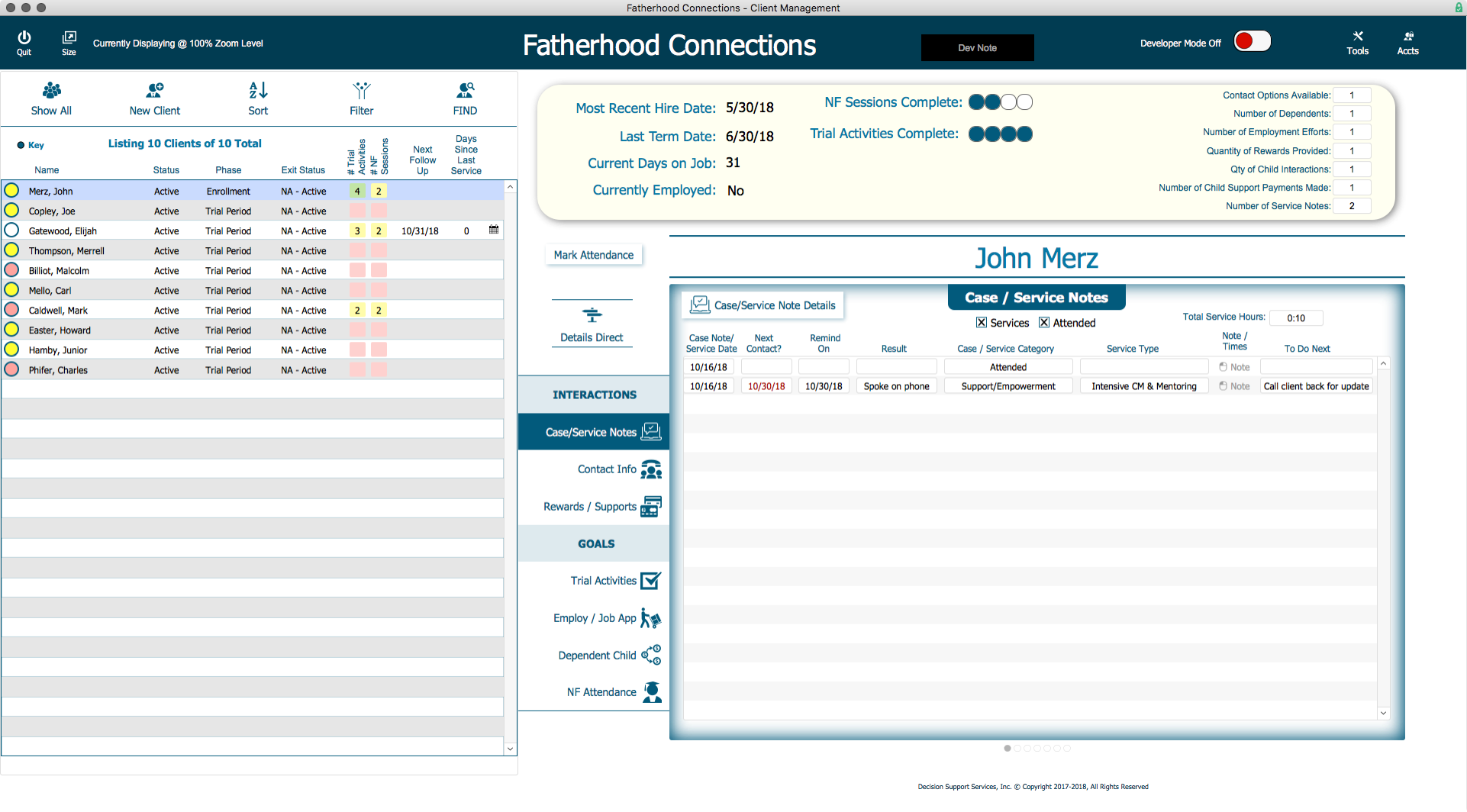Screen dimensions: 1467x812
Task: Uncheck the Attended checkbox
Action: point(1044,323)
